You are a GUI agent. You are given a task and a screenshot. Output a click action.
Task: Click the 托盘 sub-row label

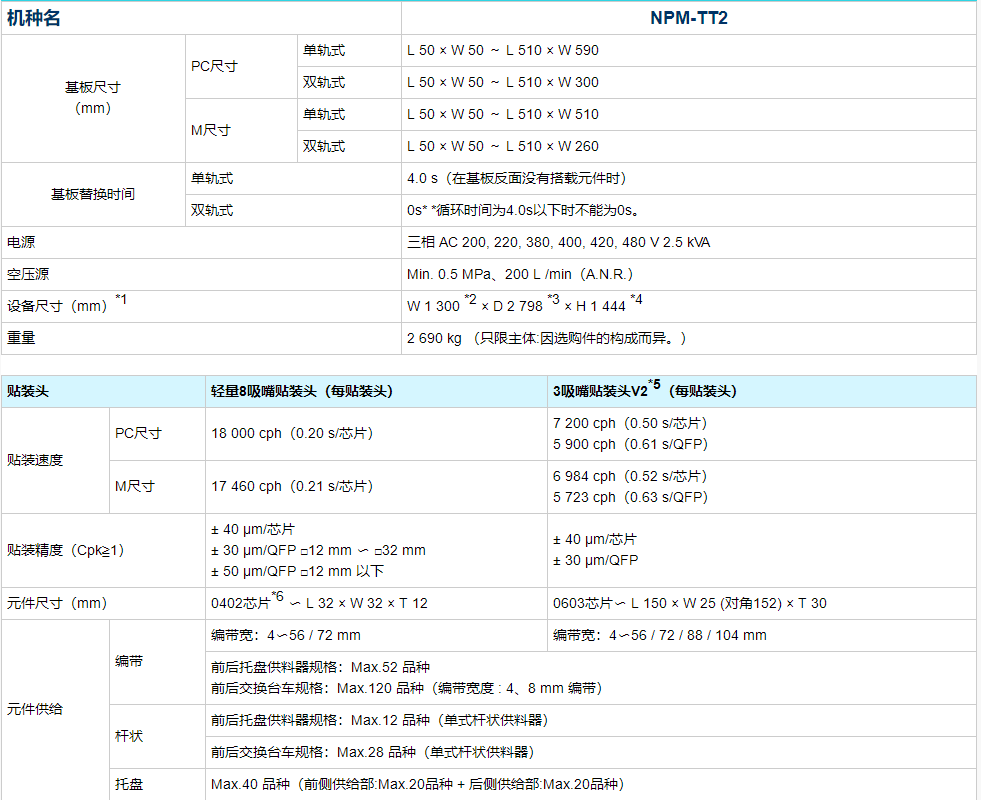129,784
